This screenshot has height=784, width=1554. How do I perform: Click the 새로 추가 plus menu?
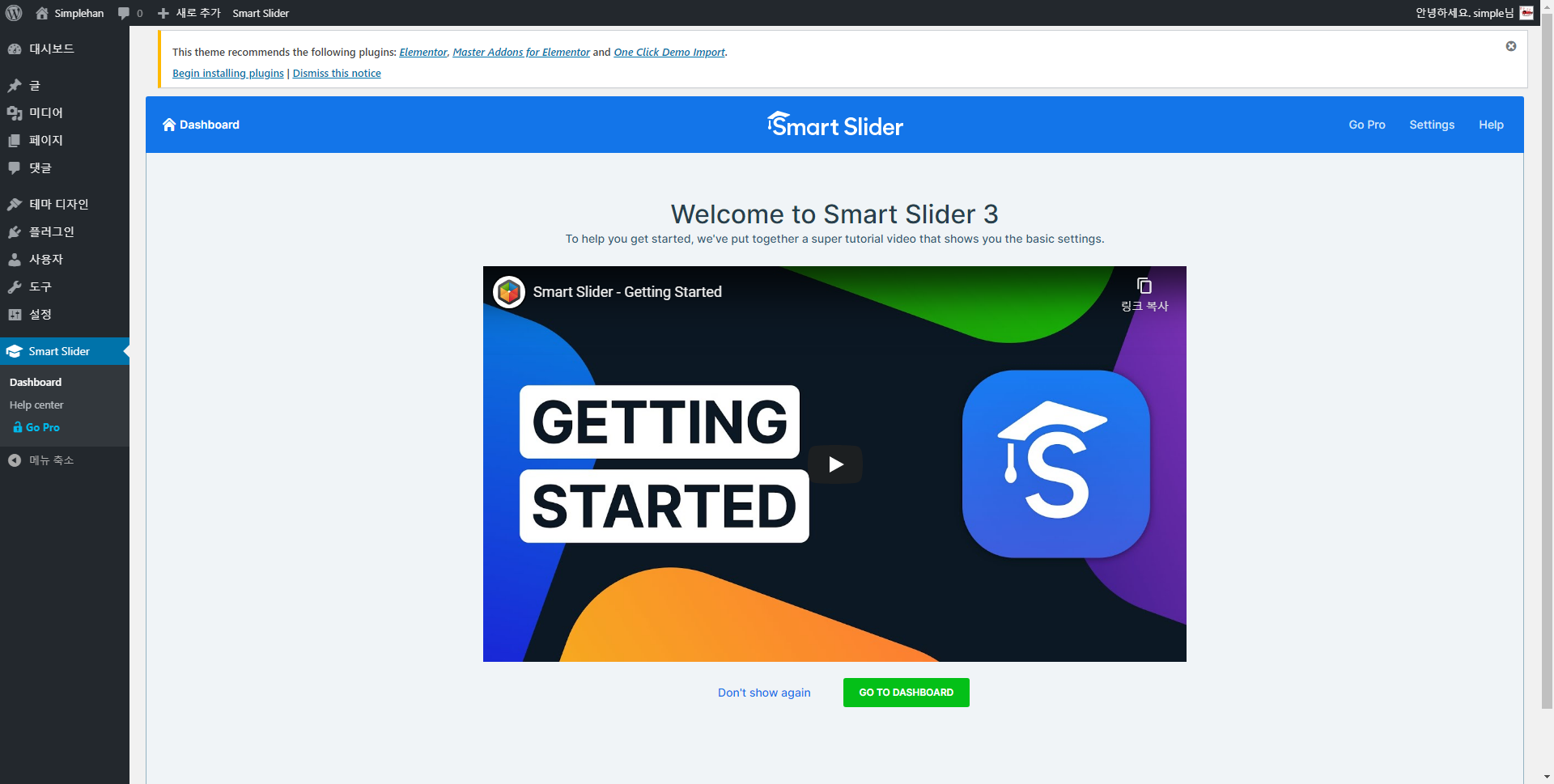click(x=189, y=13)
